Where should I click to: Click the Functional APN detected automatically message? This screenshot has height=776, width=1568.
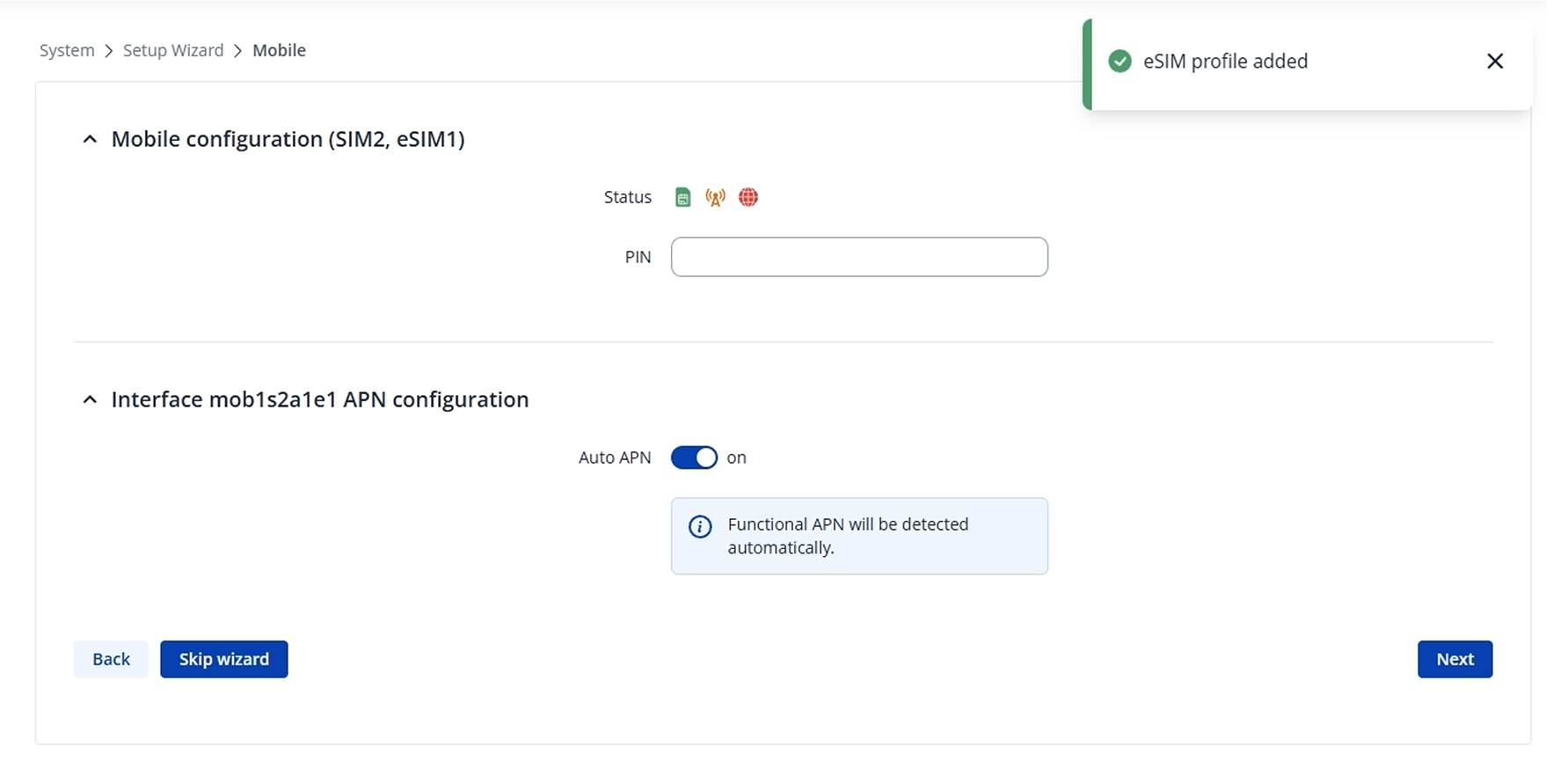(x=848, y=536)
